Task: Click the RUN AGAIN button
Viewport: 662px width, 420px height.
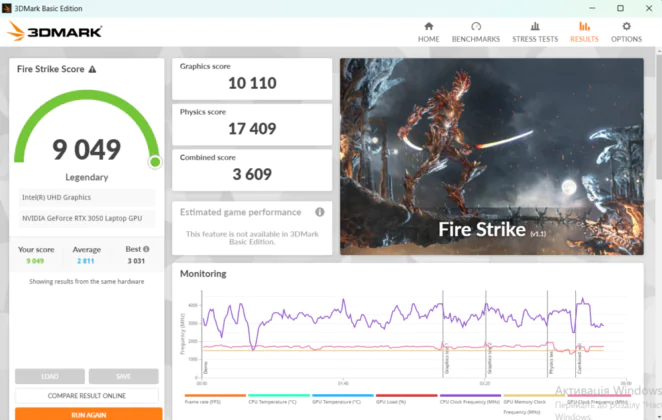Action: [x=89, y=414]
